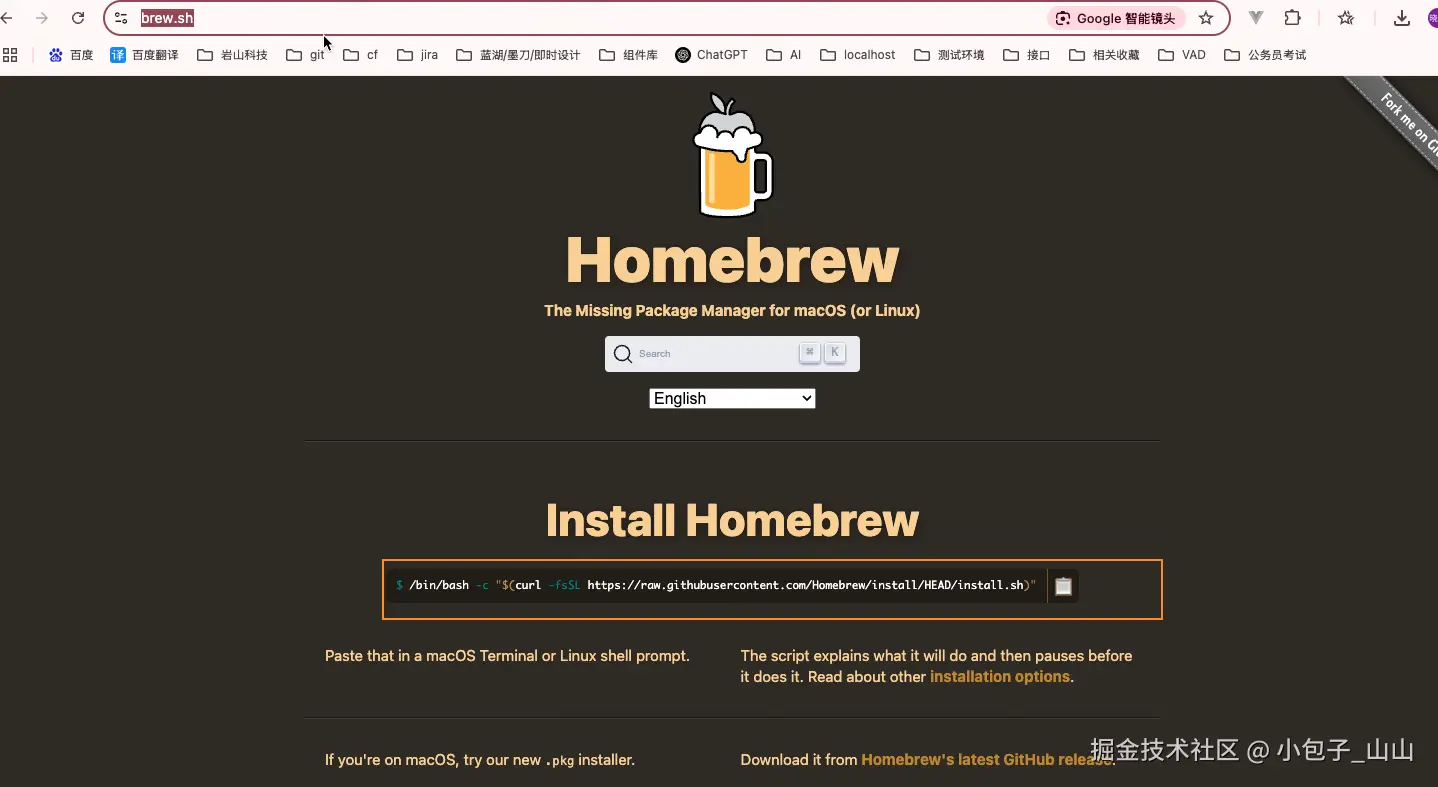
Task: Open the 百度 bookmark
Action: click(x=71, y=55)
